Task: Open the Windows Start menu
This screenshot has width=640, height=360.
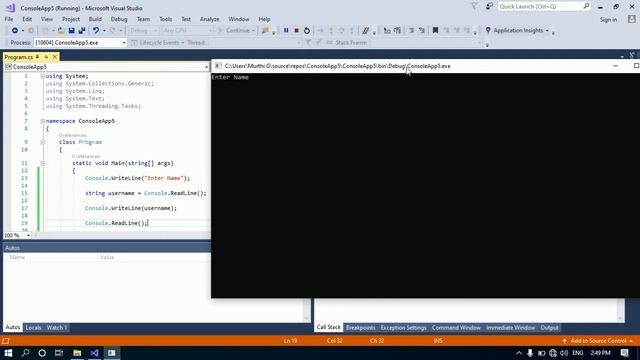Action: point(8,353)
